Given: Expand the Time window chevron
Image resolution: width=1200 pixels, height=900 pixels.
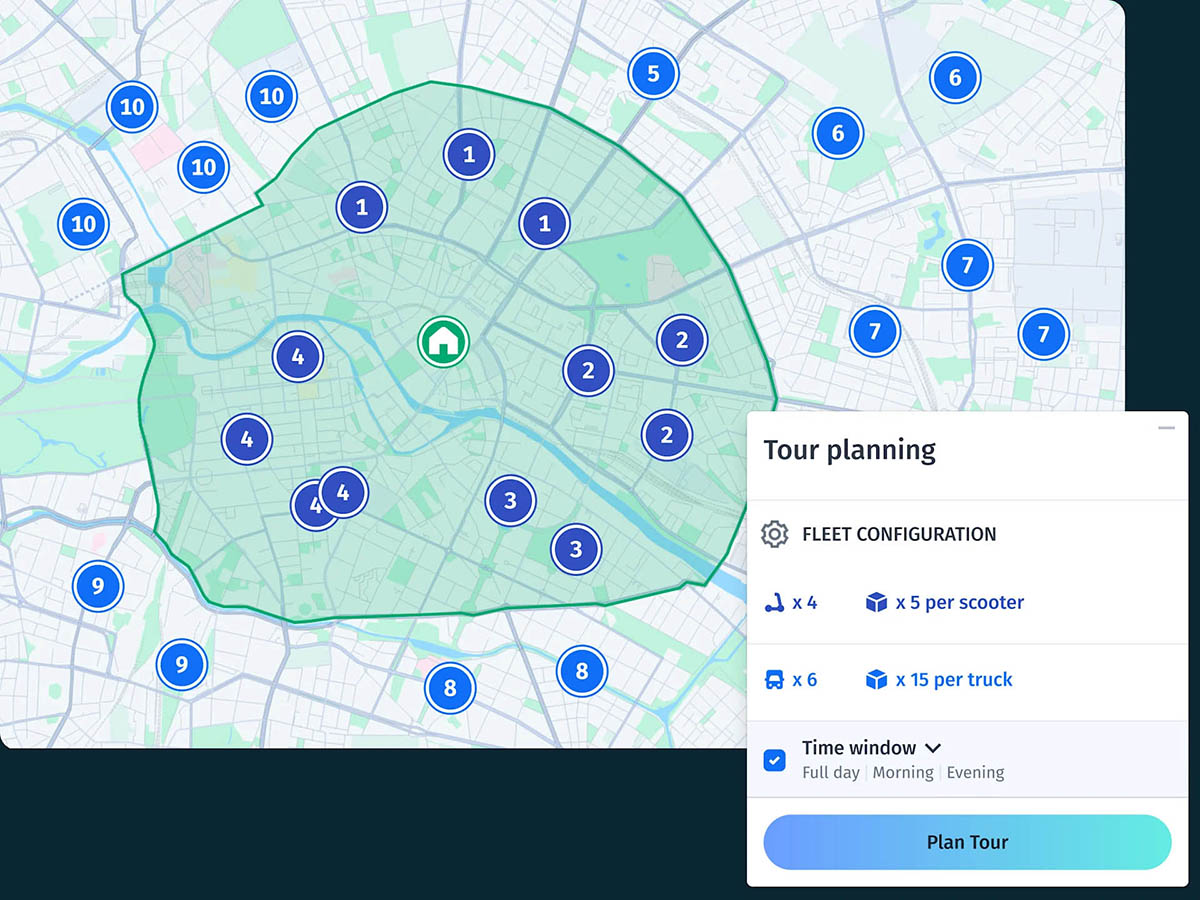Looking at the screenshot, I should click(933, 748).
